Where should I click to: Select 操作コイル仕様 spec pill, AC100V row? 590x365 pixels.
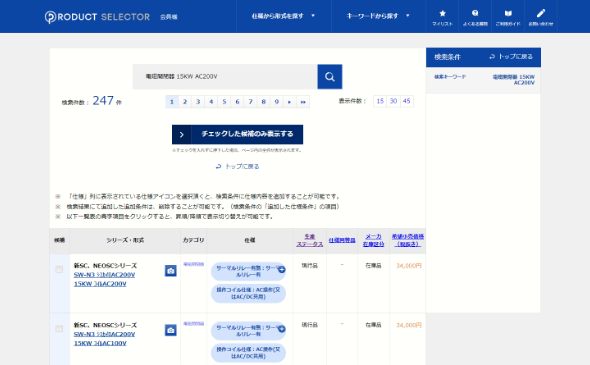(x=248, y=353)
